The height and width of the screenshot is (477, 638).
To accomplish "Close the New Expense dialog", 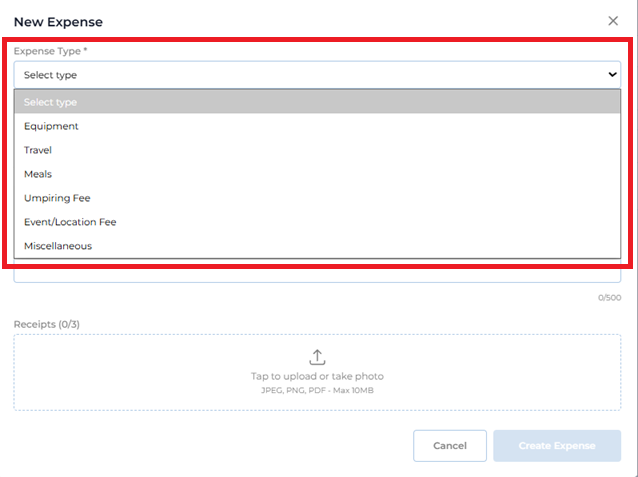I will pos(613,21).
